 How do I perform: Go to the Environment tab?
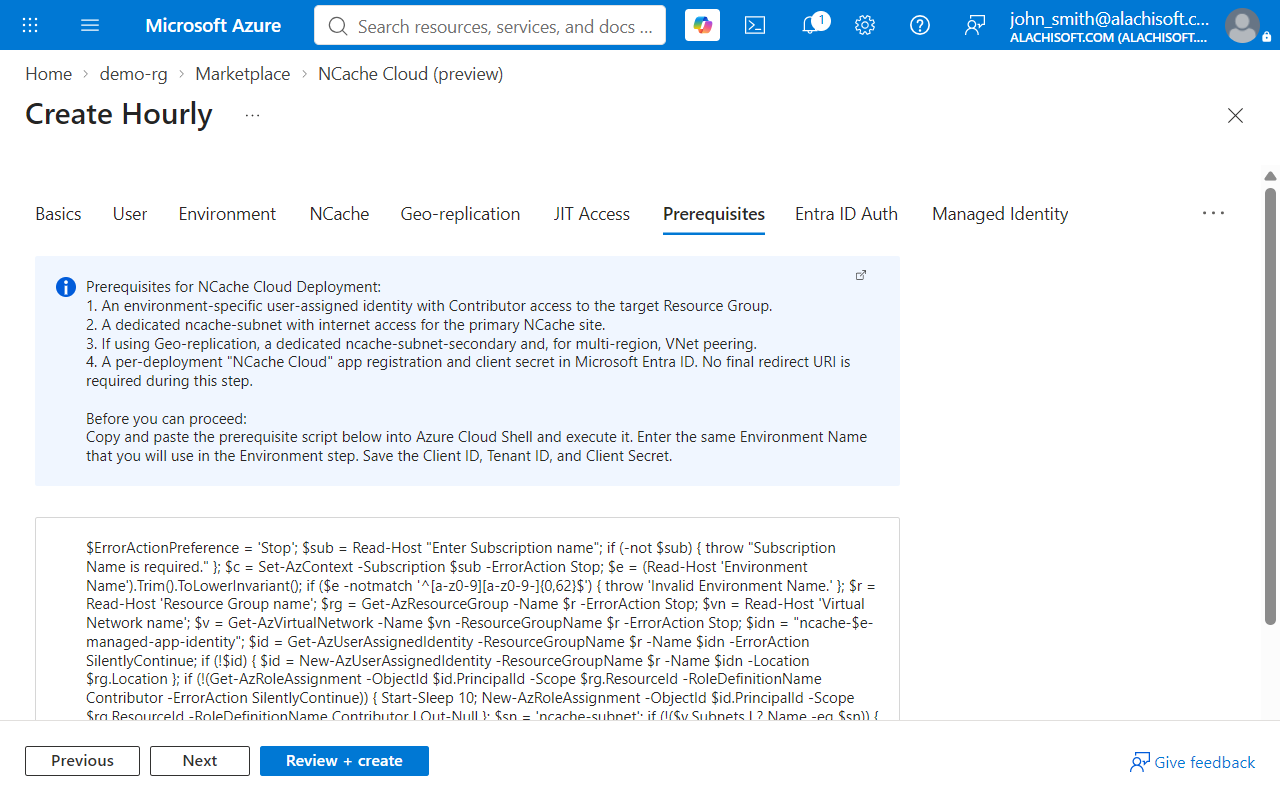point(227,214)
